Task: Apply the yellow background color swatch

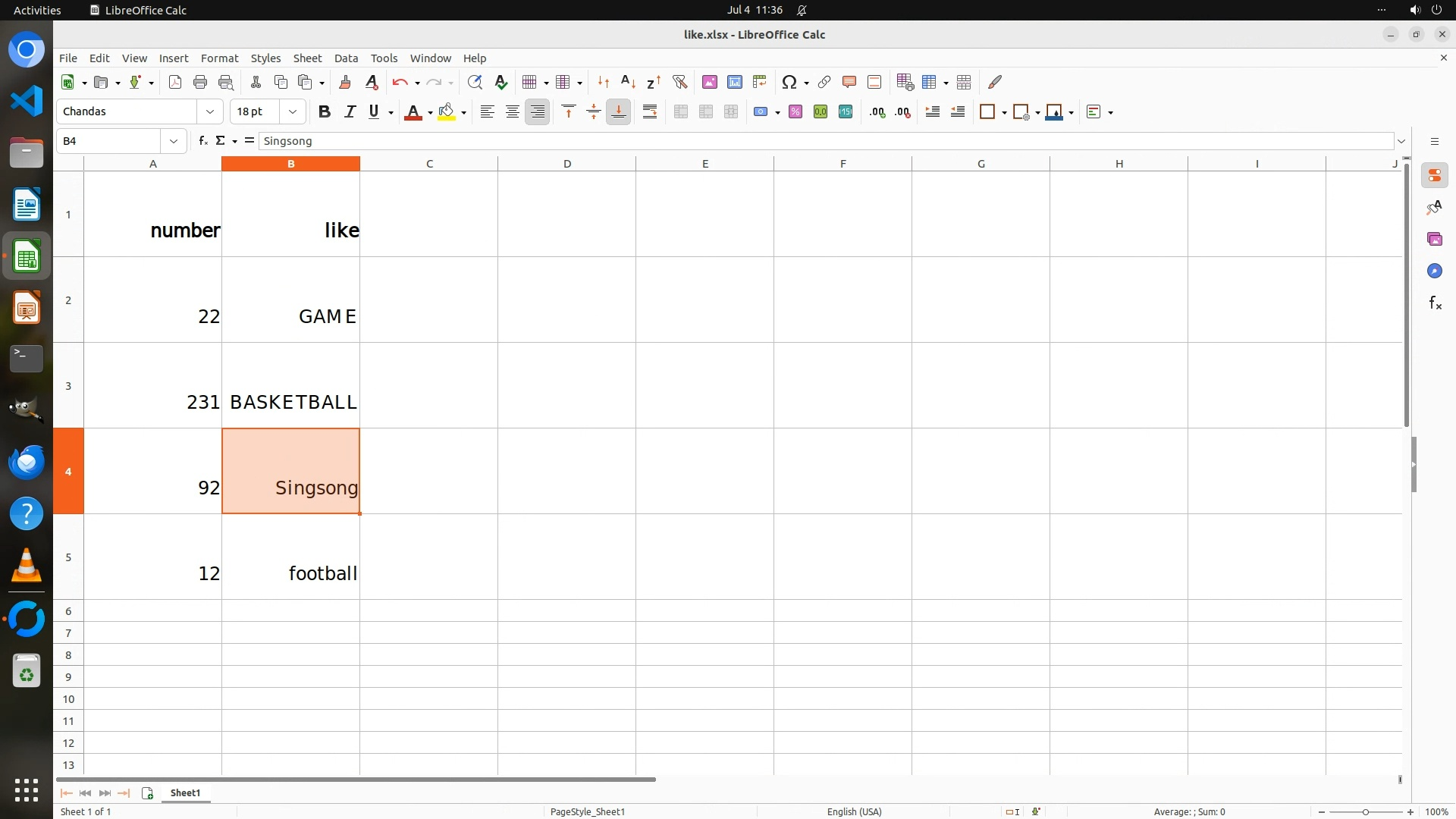Action: pyautogui.click(x=447, y=111)
